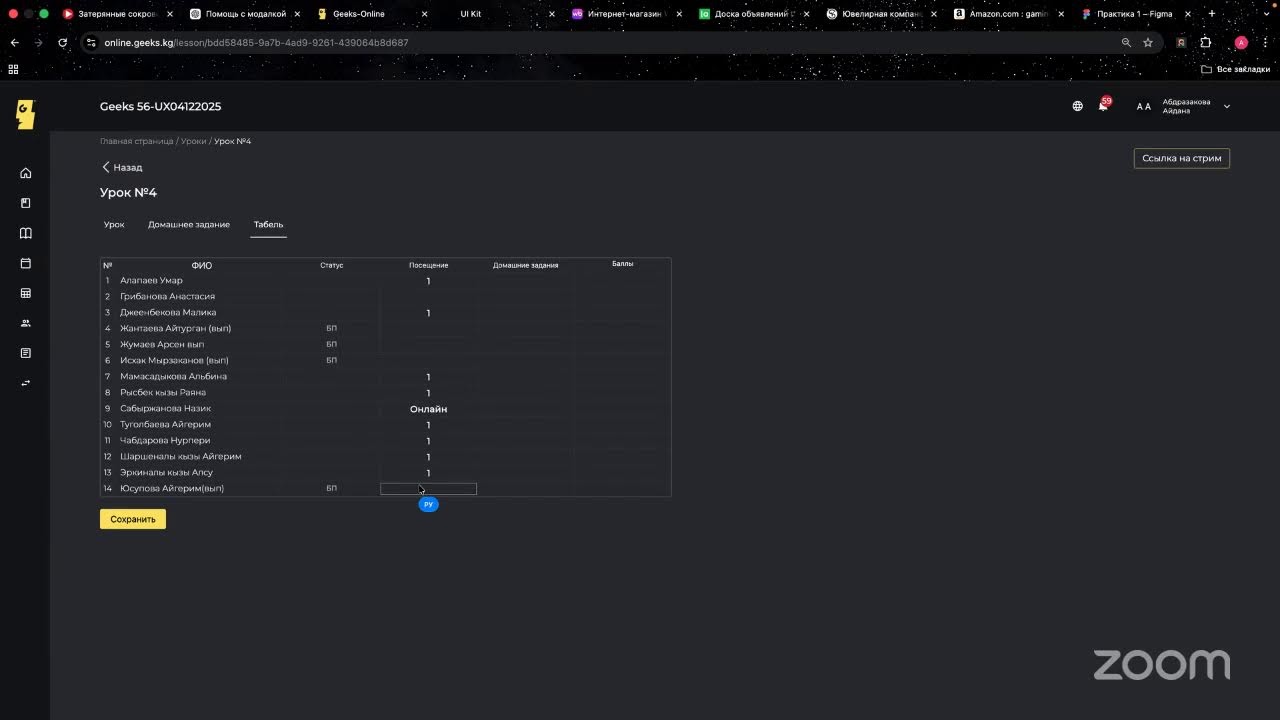
Task: Open a new browser tab with the plus button
Action: click(1212, 14)
